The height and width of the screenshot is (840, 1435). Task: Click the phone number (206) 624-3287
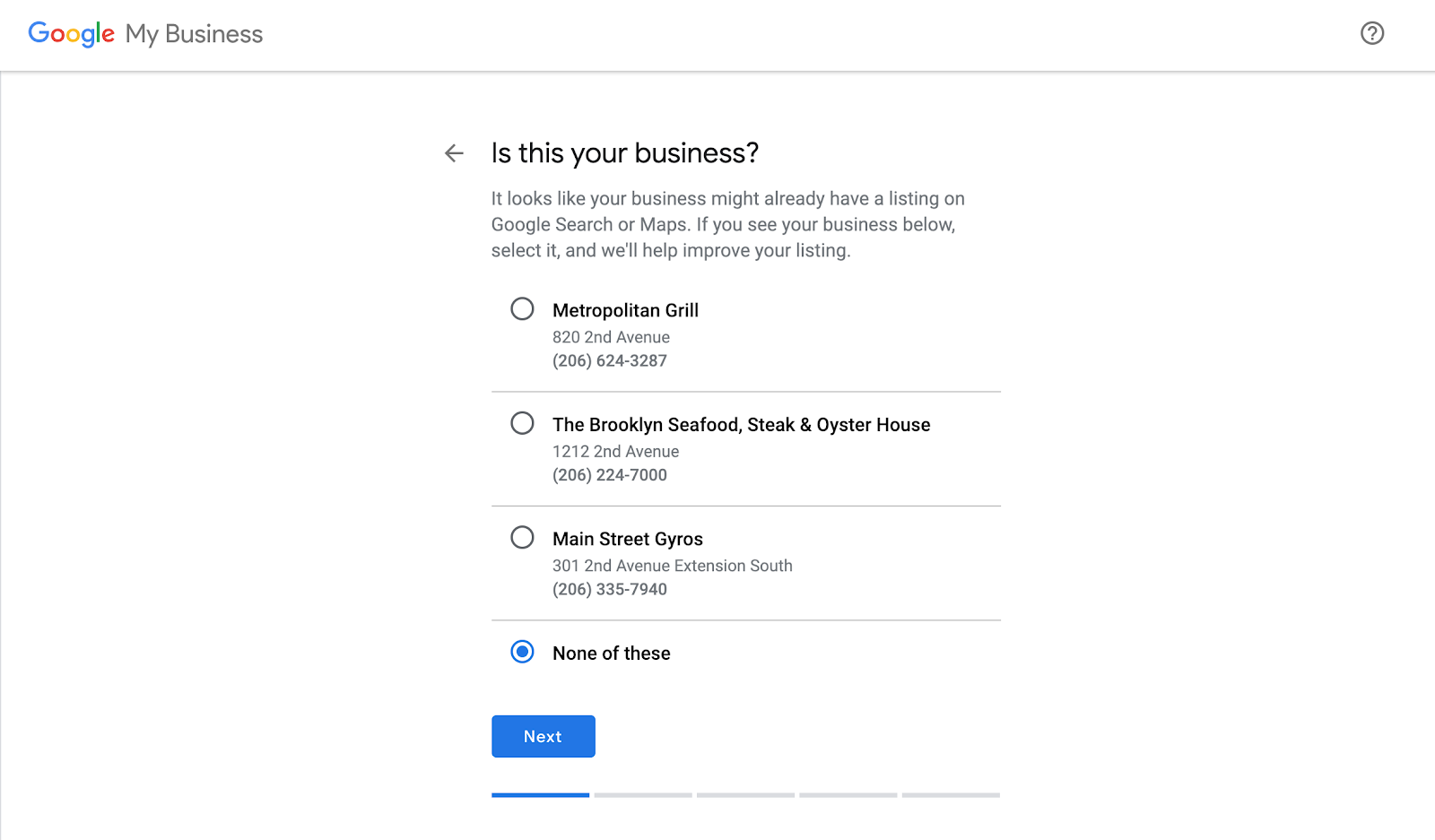(x=610, y=360)
